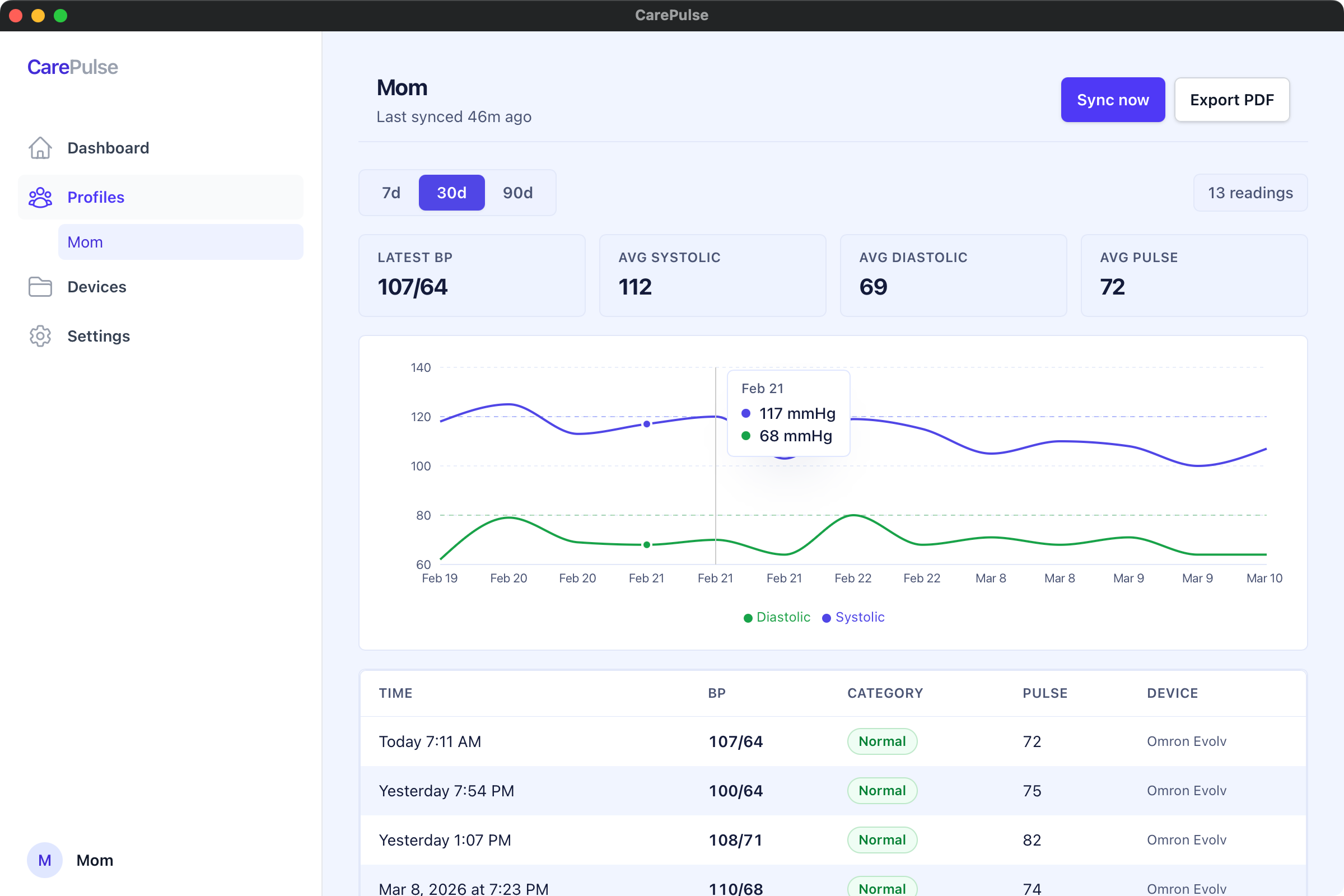Select the Yesterday 1:07 PM reading row
Image resolution: width=1344 pixels, height=896 pixels.
tap(800, 840)
